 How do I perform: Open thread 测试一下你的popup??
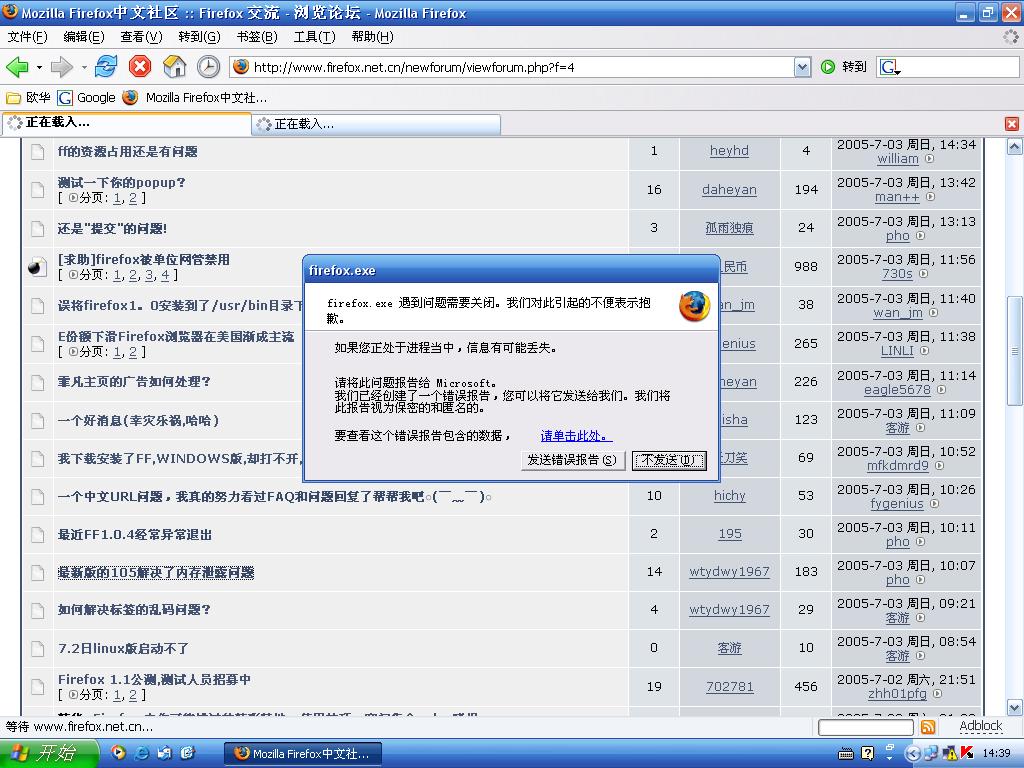[x=121, y=183]
